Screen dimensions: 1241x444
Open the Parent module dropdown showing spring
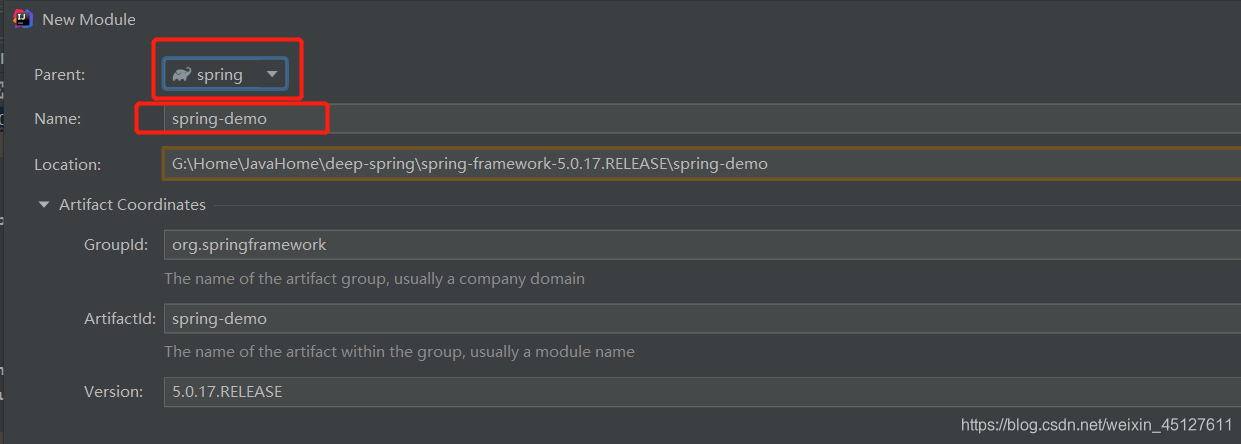226,75
